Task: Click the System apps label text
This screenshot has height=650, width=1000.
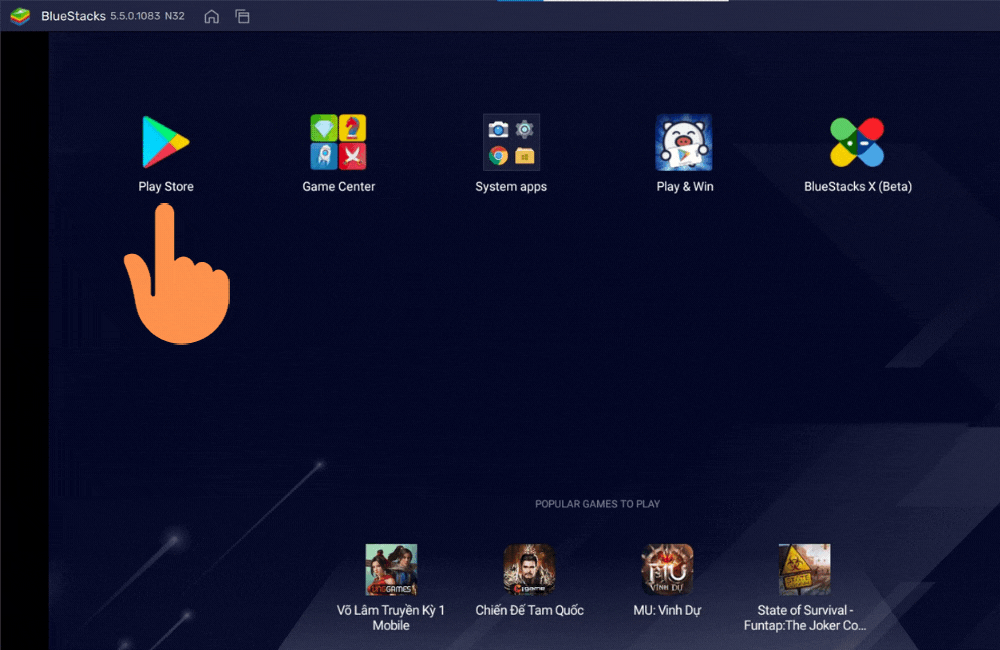Action: click(x=511, y=187)
